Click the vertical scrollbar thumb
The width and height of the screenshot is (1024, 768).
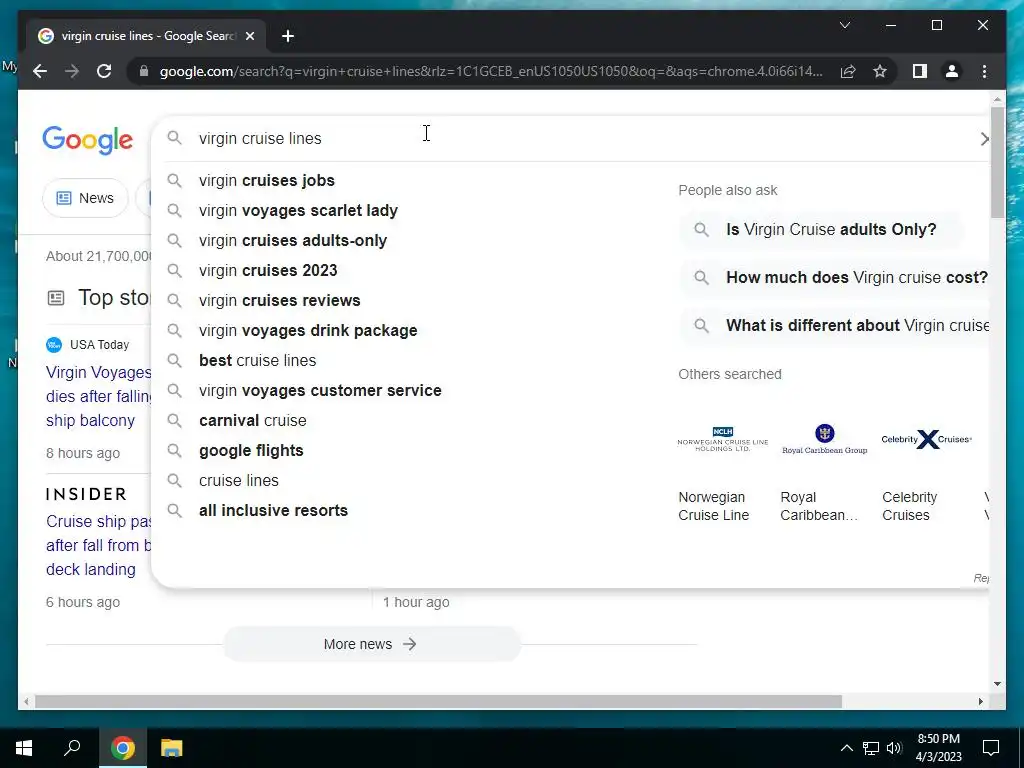point(997,162)
